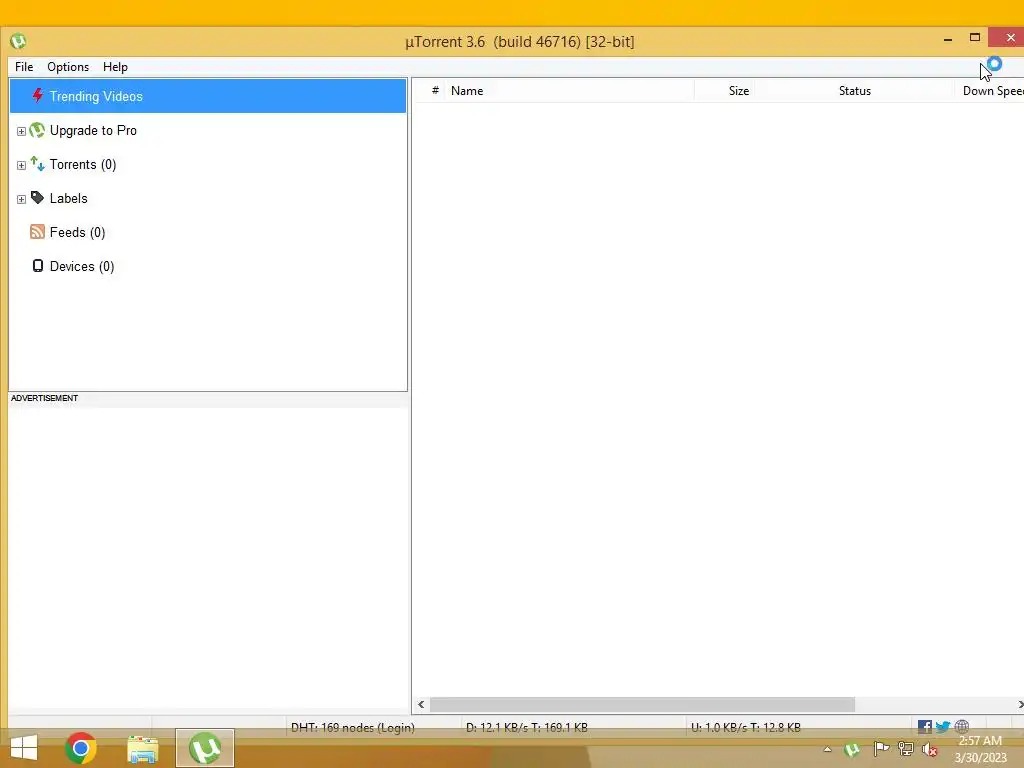Minimize the uTorrent window

pos(948,39)
